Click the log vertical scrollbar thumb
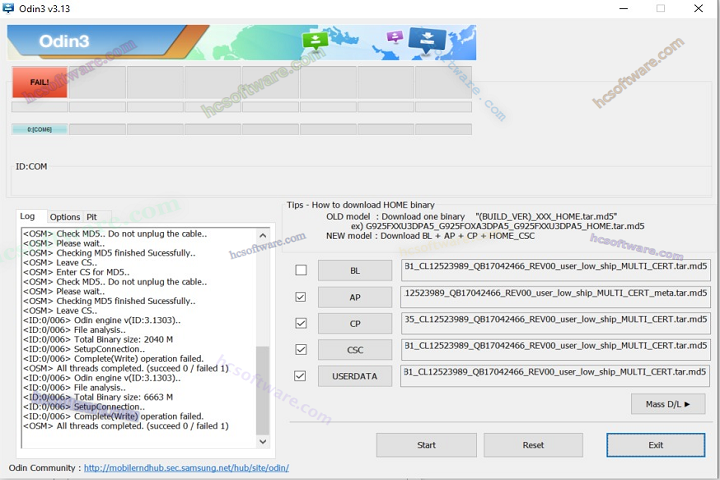The image size is (720, 480). click(263, 390)
